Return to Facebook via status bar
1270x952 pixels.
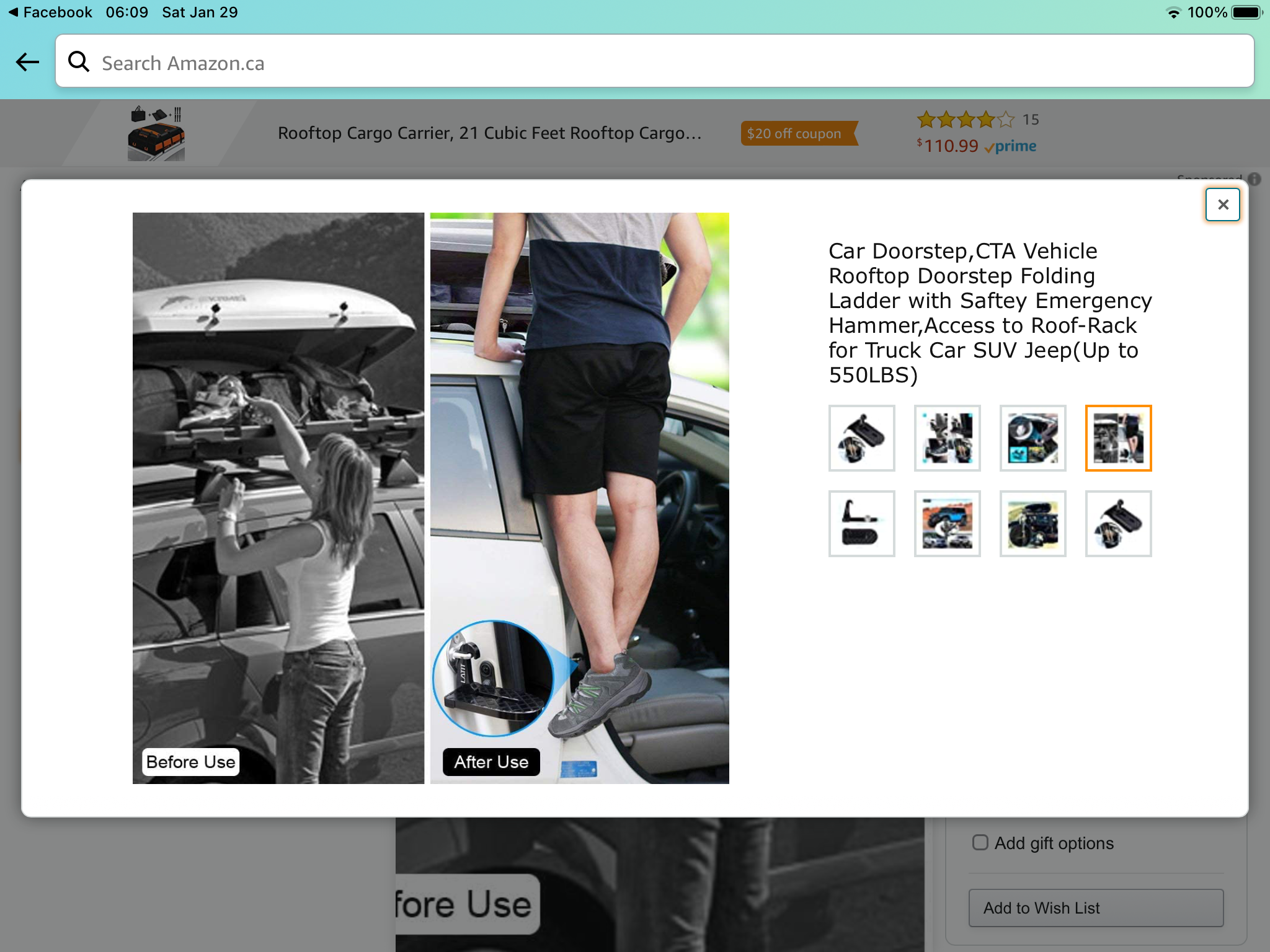coord(50,12)
